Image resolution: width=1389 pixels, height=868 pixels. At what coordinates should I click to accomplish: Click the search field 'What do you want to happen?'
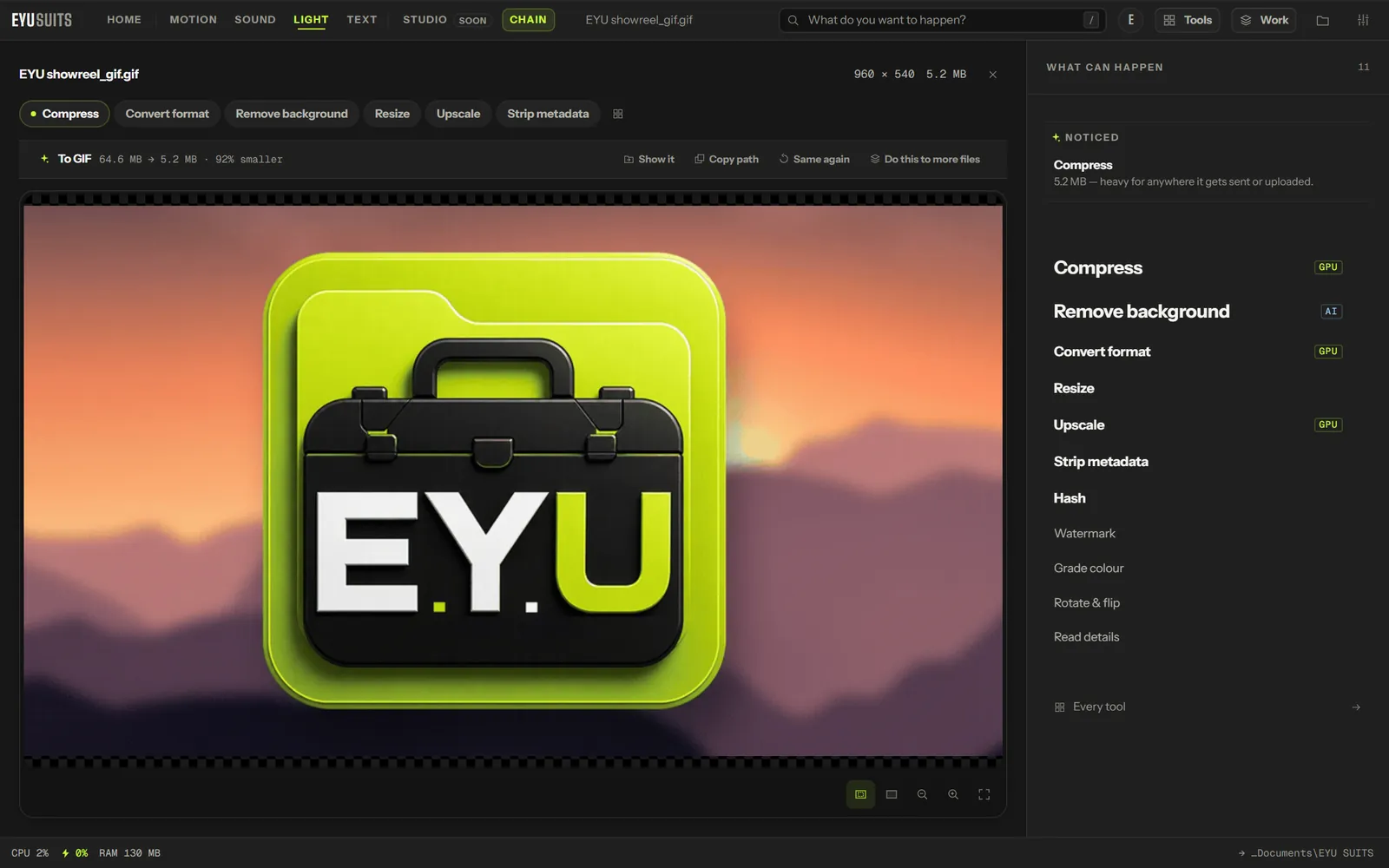943,20
